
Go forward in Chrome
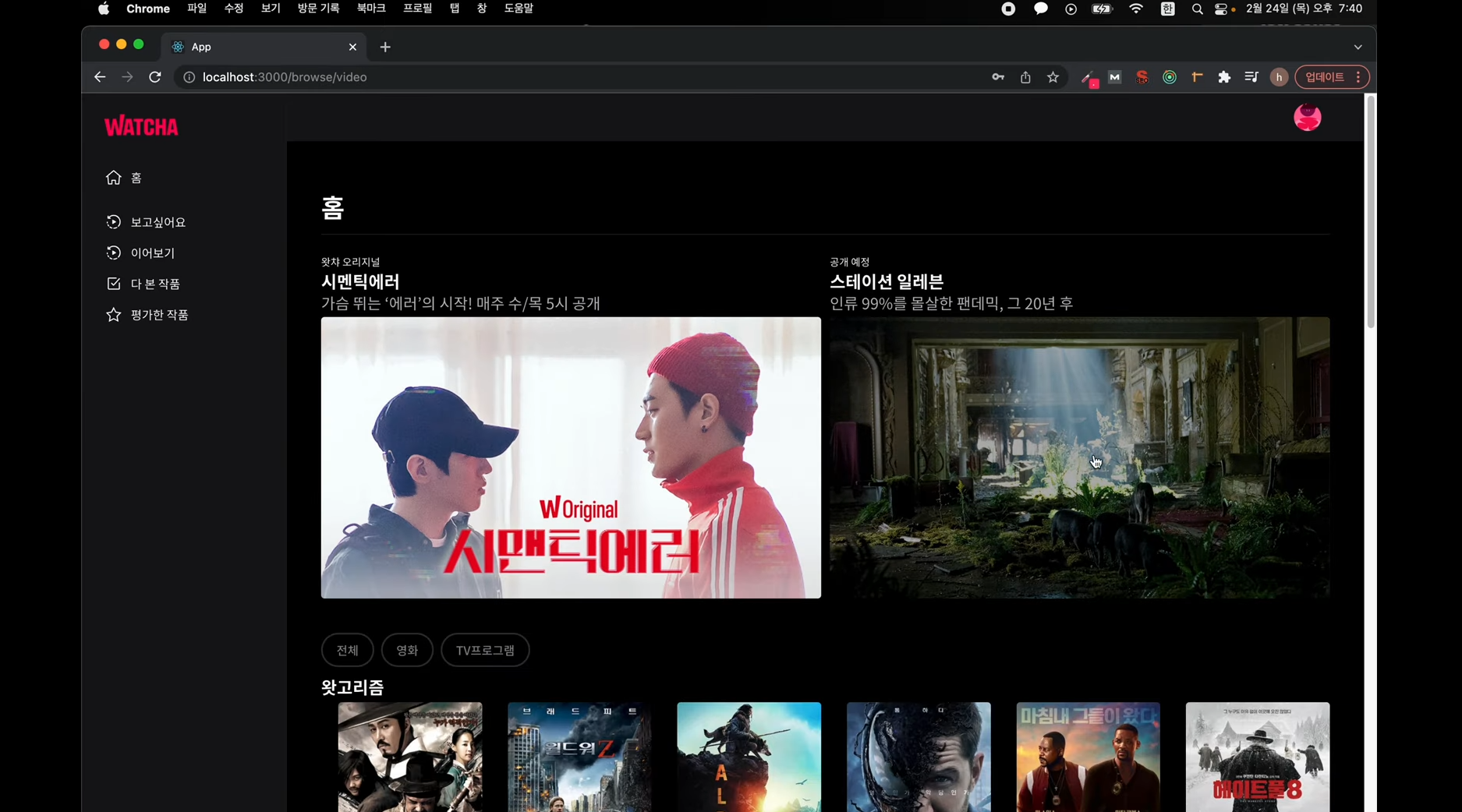(127, 77)
